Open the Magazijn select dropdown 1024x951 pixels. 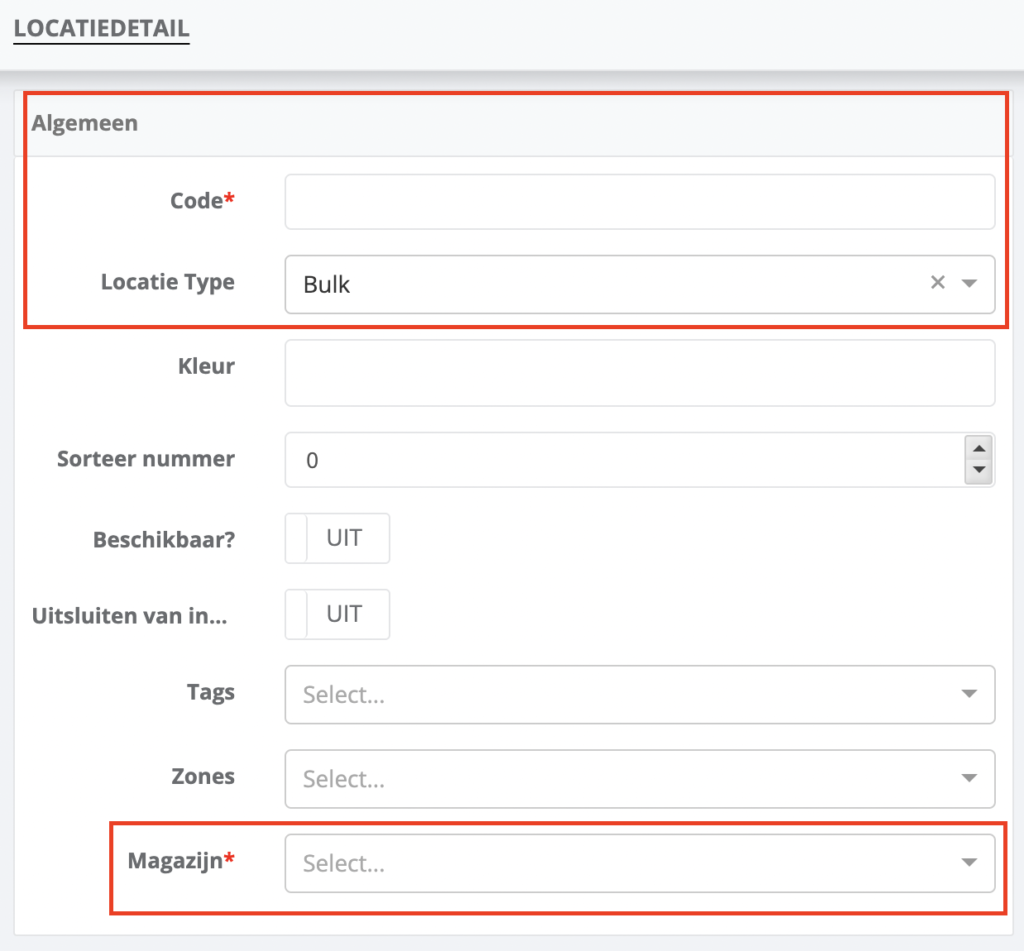click(639, 863)
